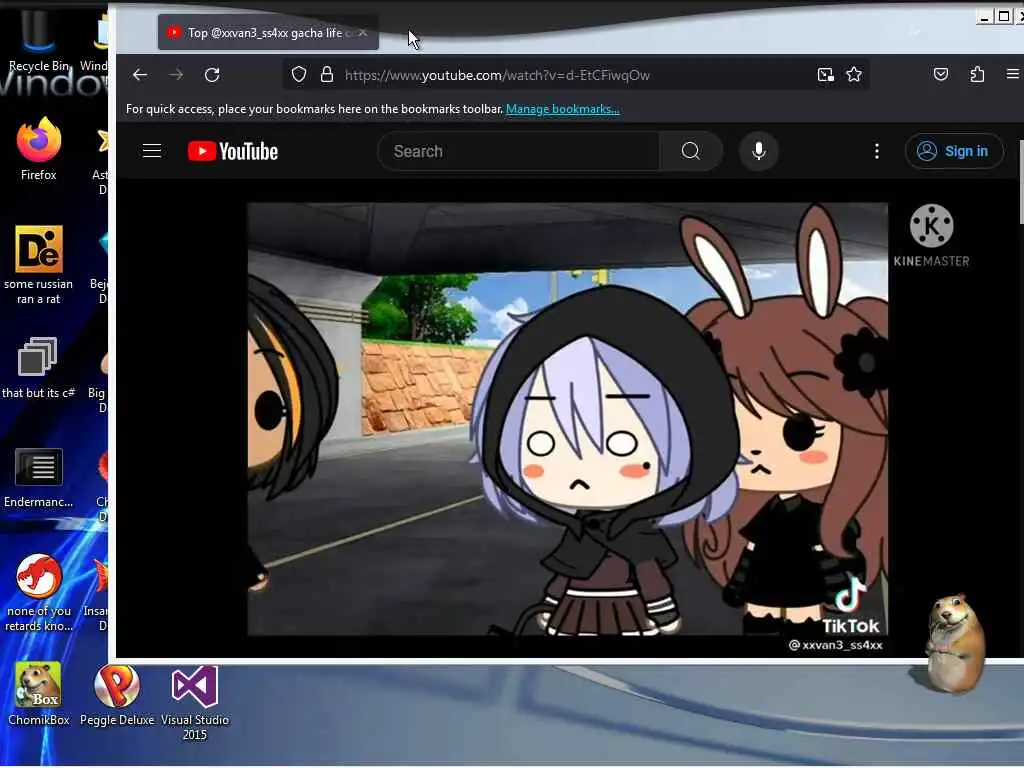Open the YouTube guide hamburger menu
Screen dimensions: 1024x768
(x=152, y=151)
